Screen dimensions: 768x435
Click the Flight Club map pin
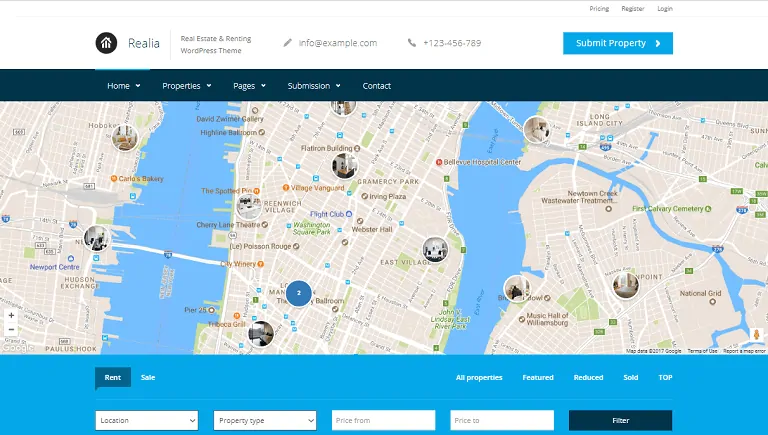click(349, 214)
